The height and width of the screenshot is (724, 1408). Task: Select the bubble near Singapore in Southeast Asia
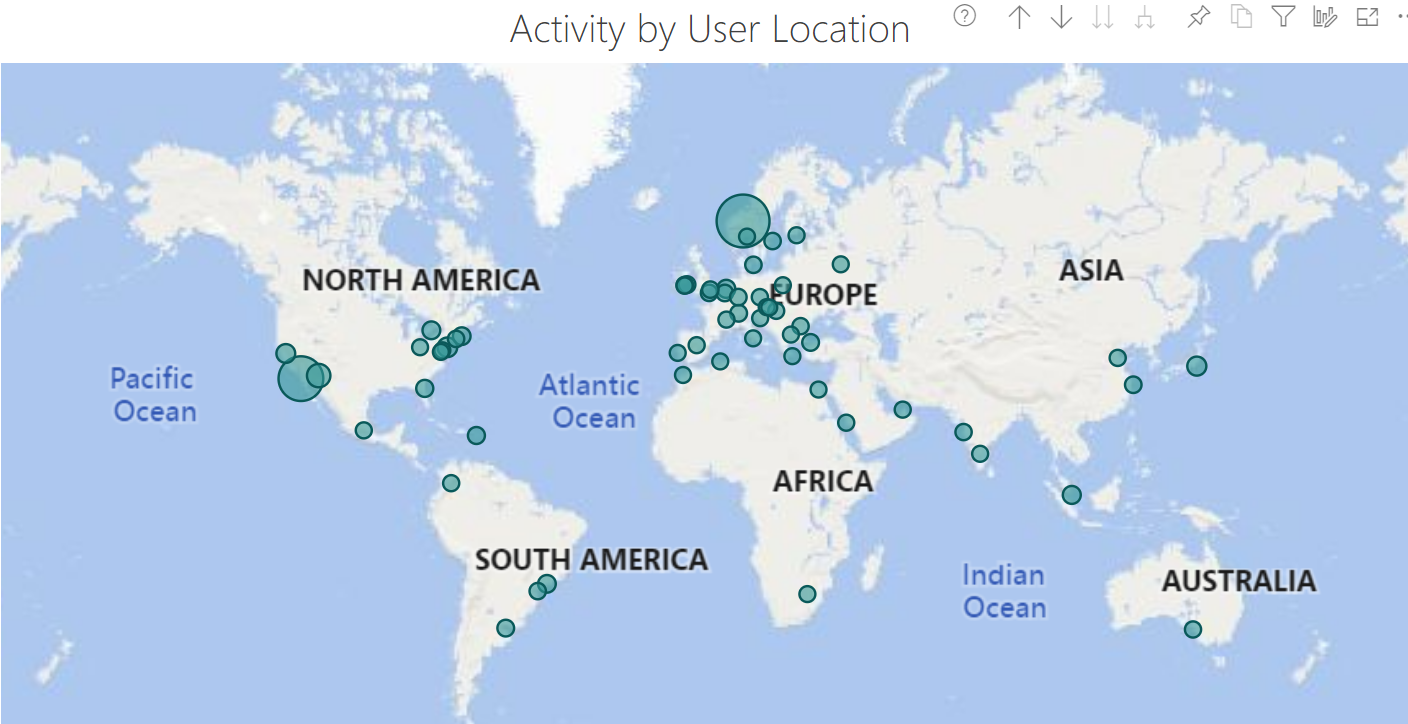pos(1071,494)
